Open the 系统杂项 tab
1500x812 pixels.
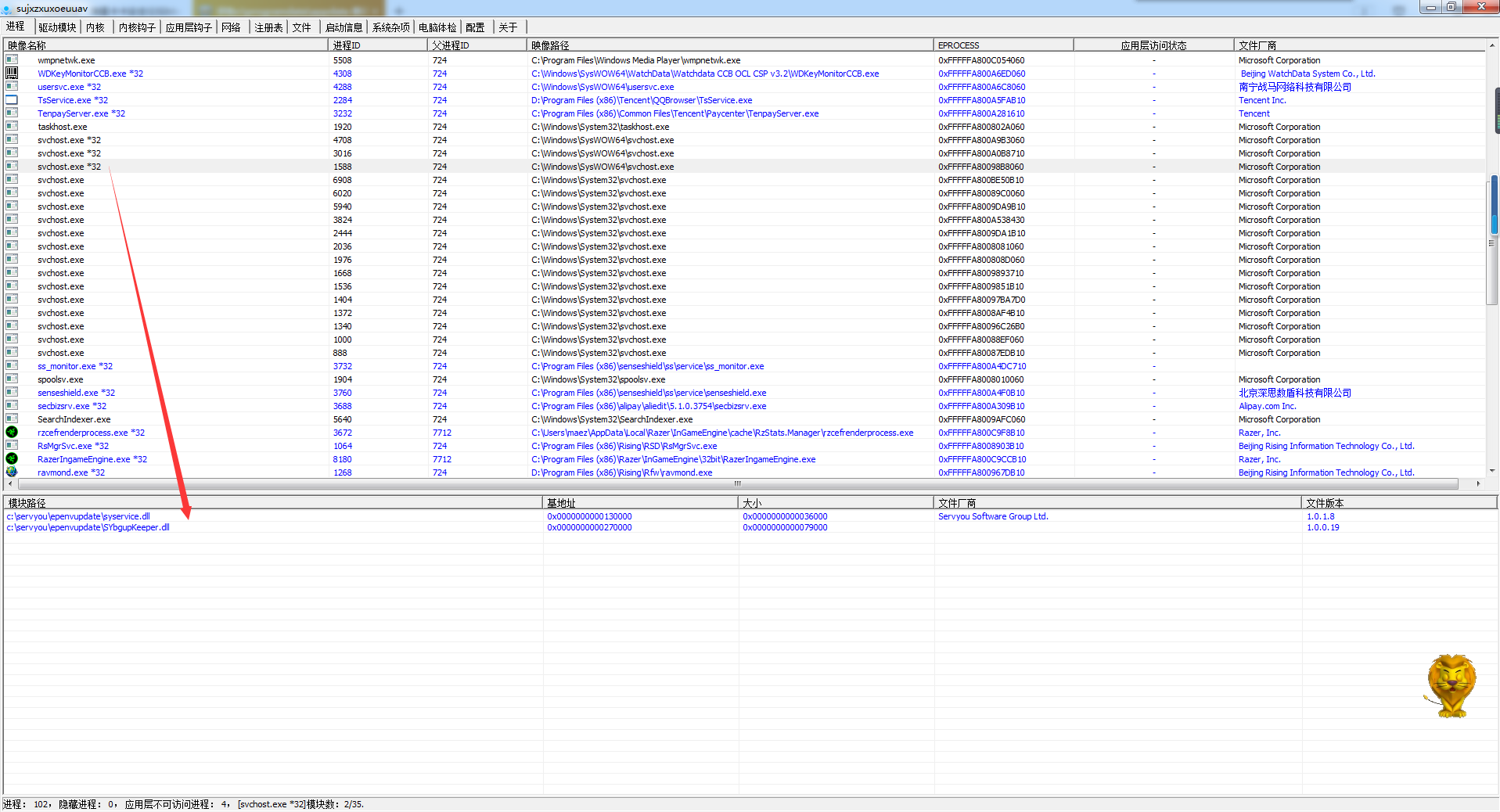point(391,27)
